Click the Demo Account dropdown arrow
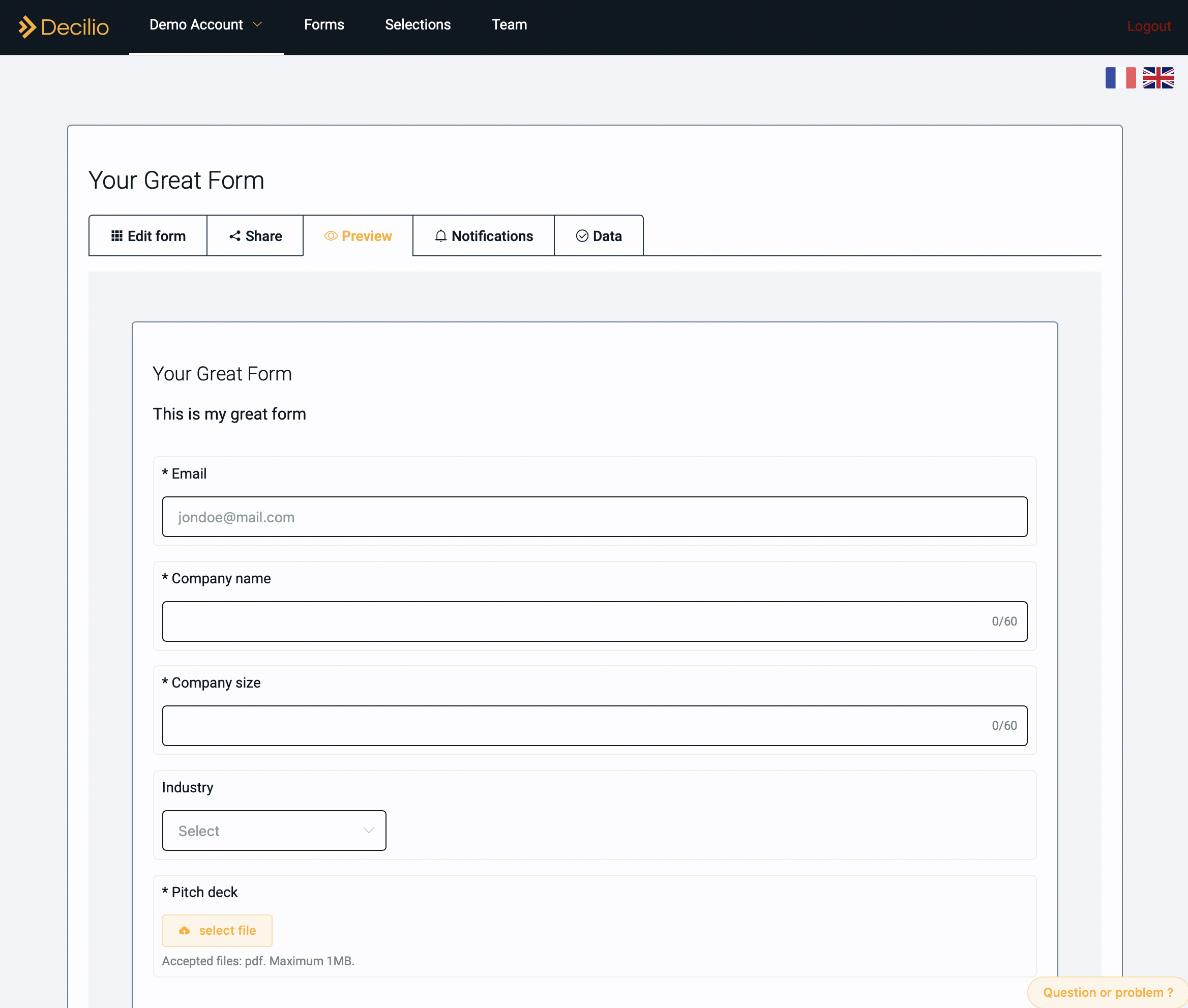Image resolution: width=1188 pixels, height=1008 pixels. (x=258, y=25)
